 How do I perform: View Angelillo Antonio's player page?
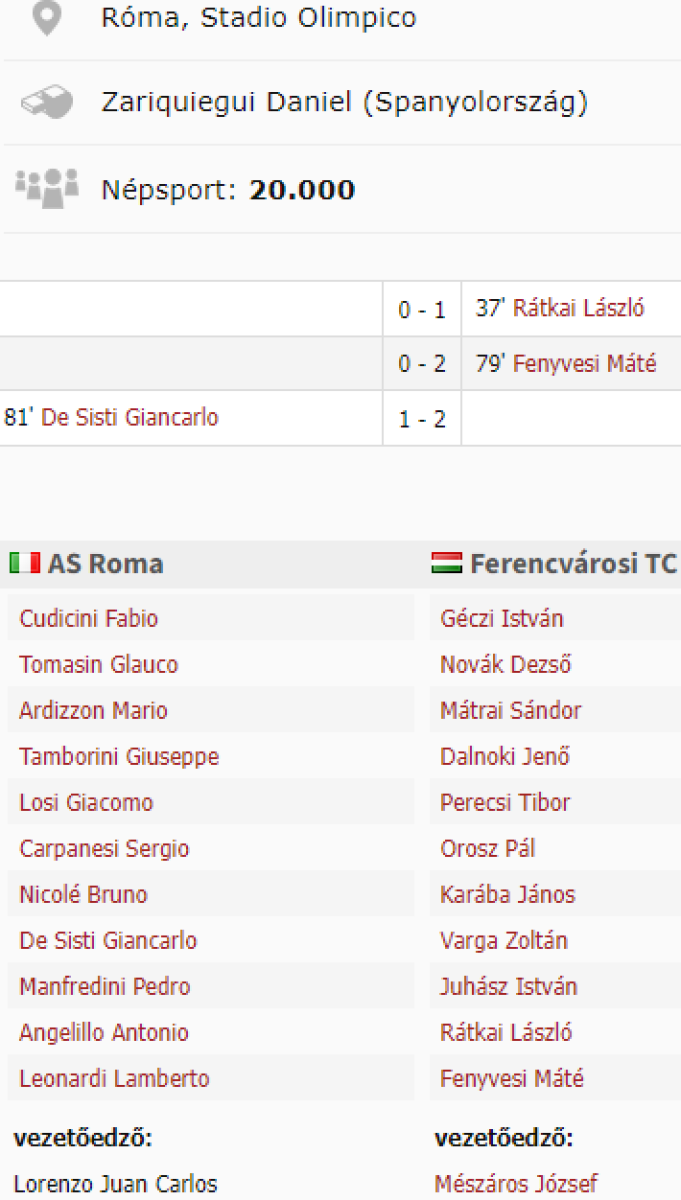pyautogui.click(x=103, y=1033)
